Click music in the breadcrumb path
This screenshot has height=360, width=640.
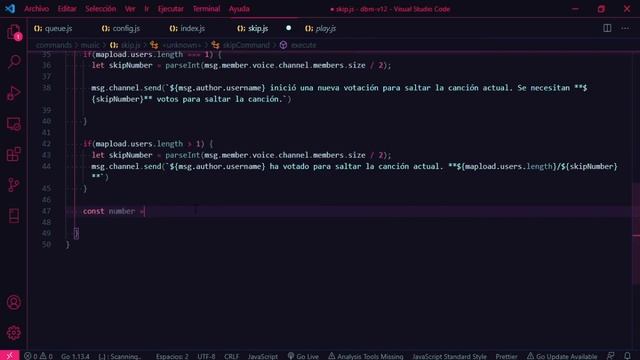[x=90, y=45]
